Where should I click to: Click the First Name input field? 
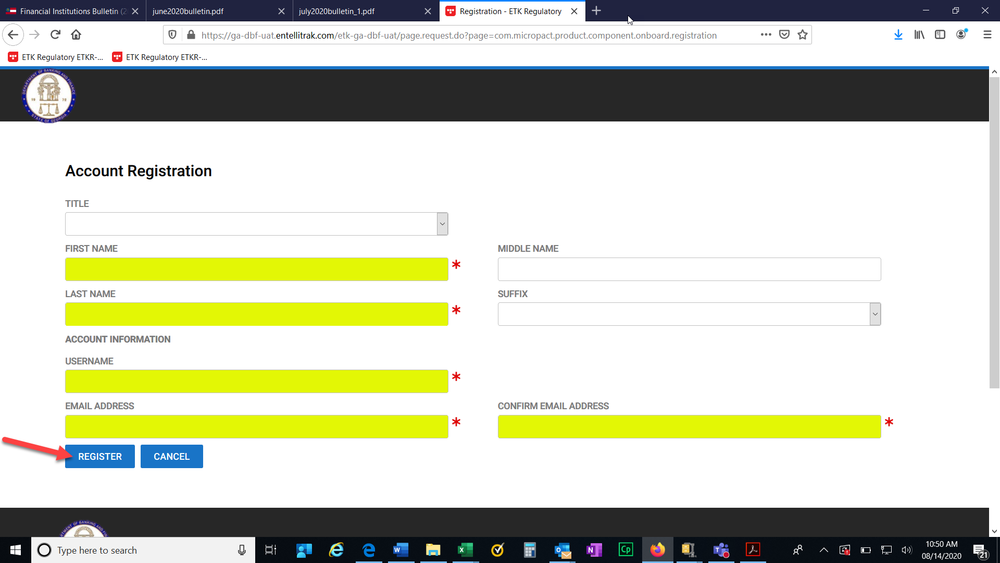click(256, 269)
